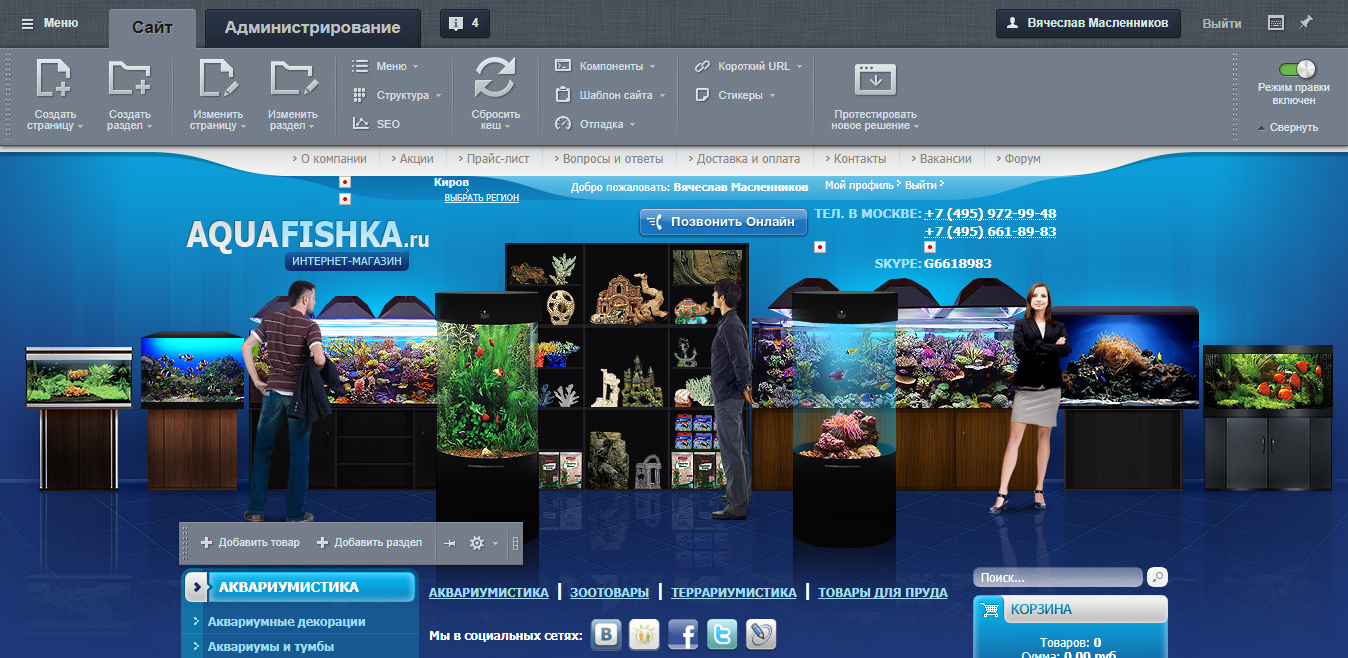Click the Создать раздел folder icon
This screenshot has width=1348, height=658.
point(130,78)
